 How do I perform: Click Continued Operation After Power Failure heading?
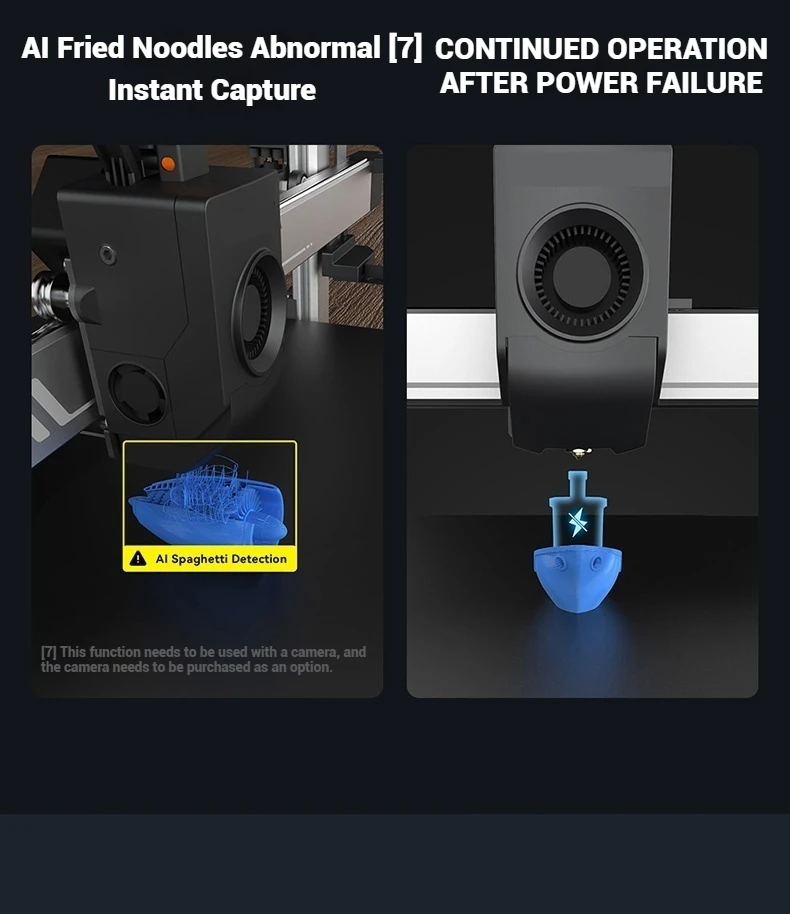pyautogui.click(x=601, y=65)
